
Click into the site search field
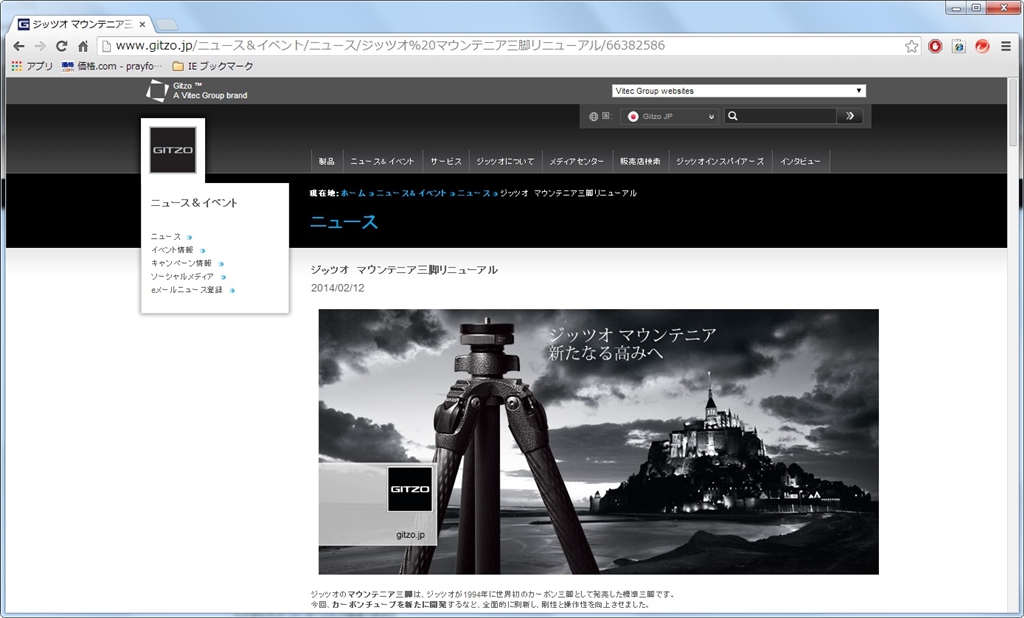(788, 116)
